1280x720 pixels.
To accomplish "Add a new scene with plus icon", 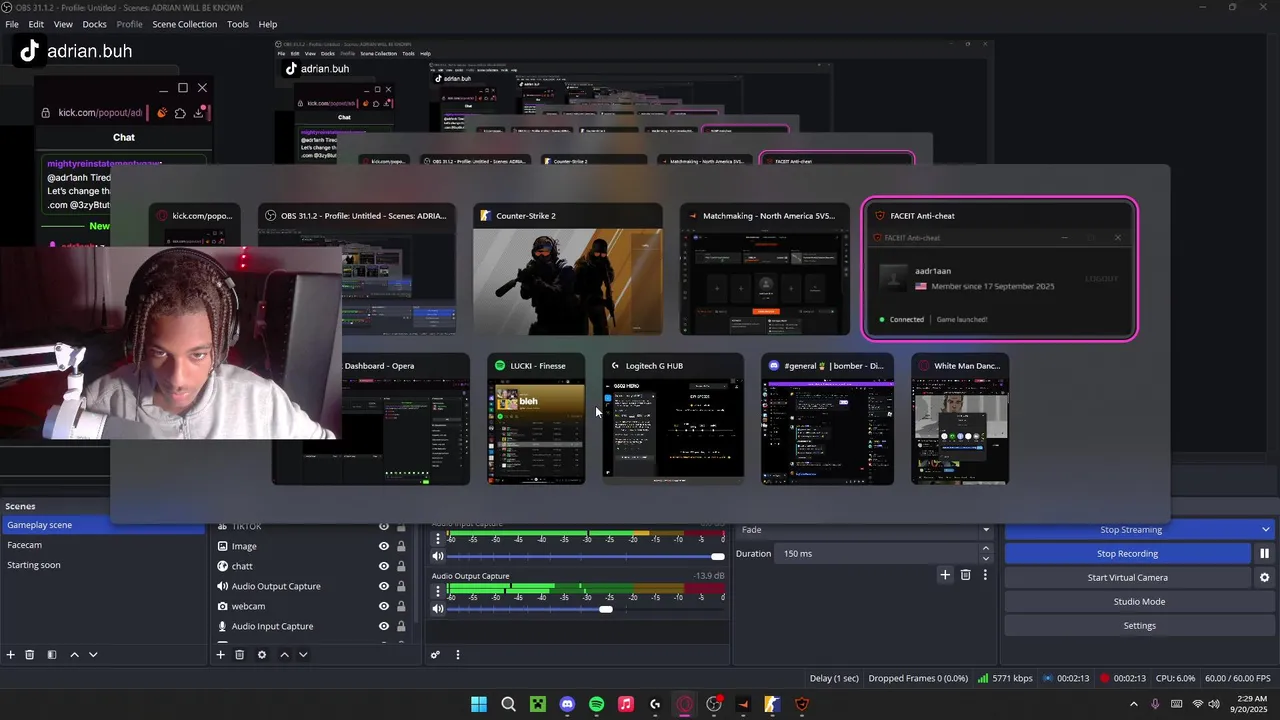I will point(11,655).
